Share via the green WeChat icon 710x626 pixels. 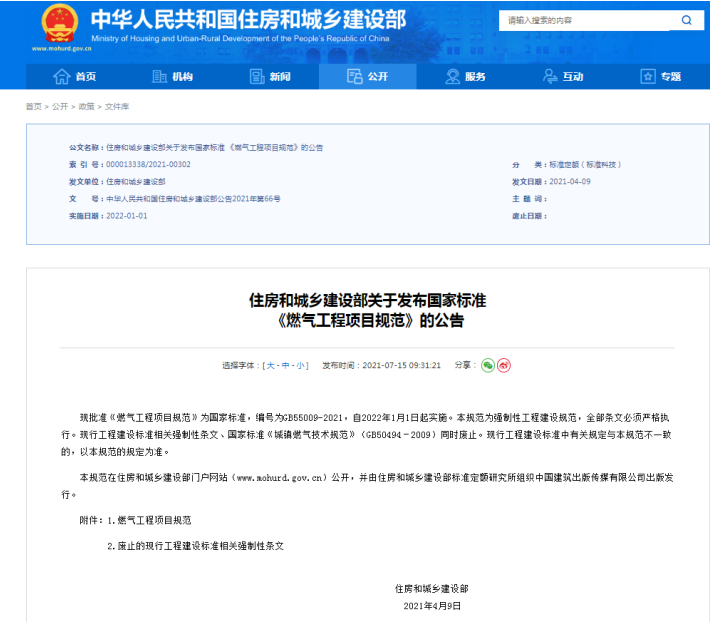(488, 365)
